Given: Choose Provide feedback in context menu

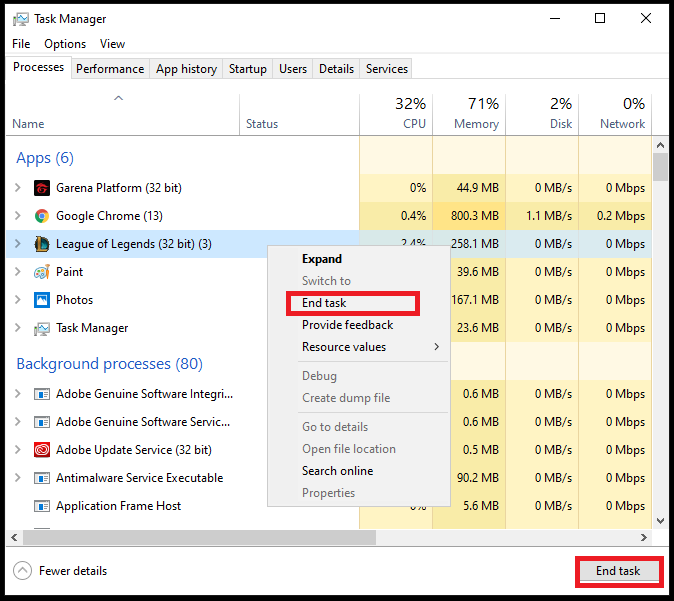Looking at the screenshot, I should click(x=358, y=325).
